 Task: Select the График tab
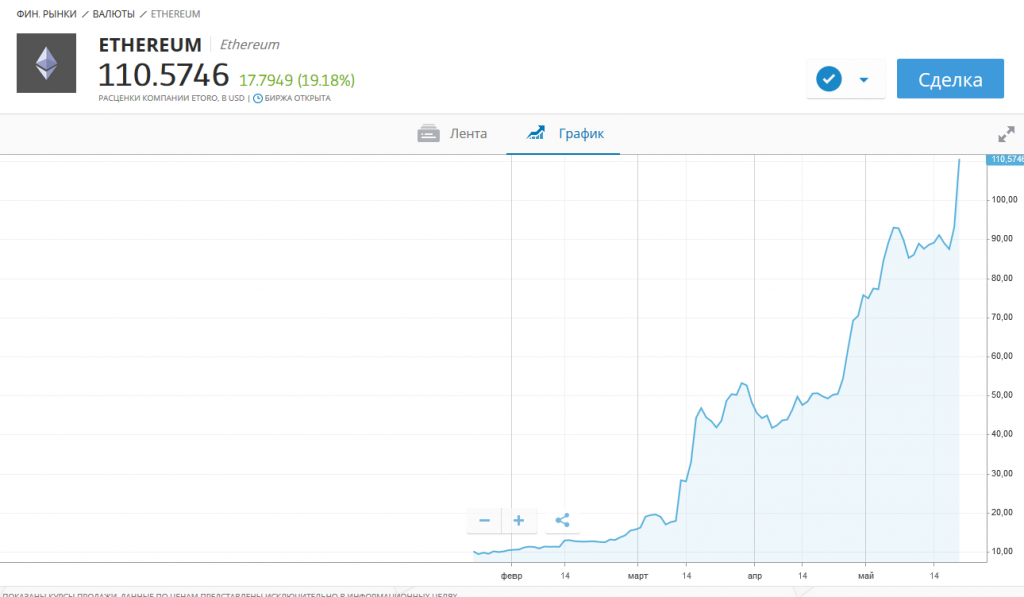(565, 133)
